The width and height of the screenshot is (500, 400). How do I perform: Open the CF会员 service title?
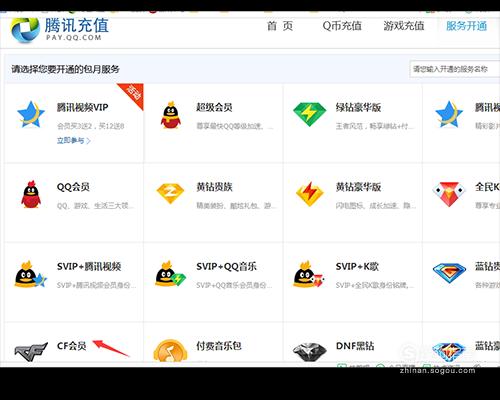[72, 346]
